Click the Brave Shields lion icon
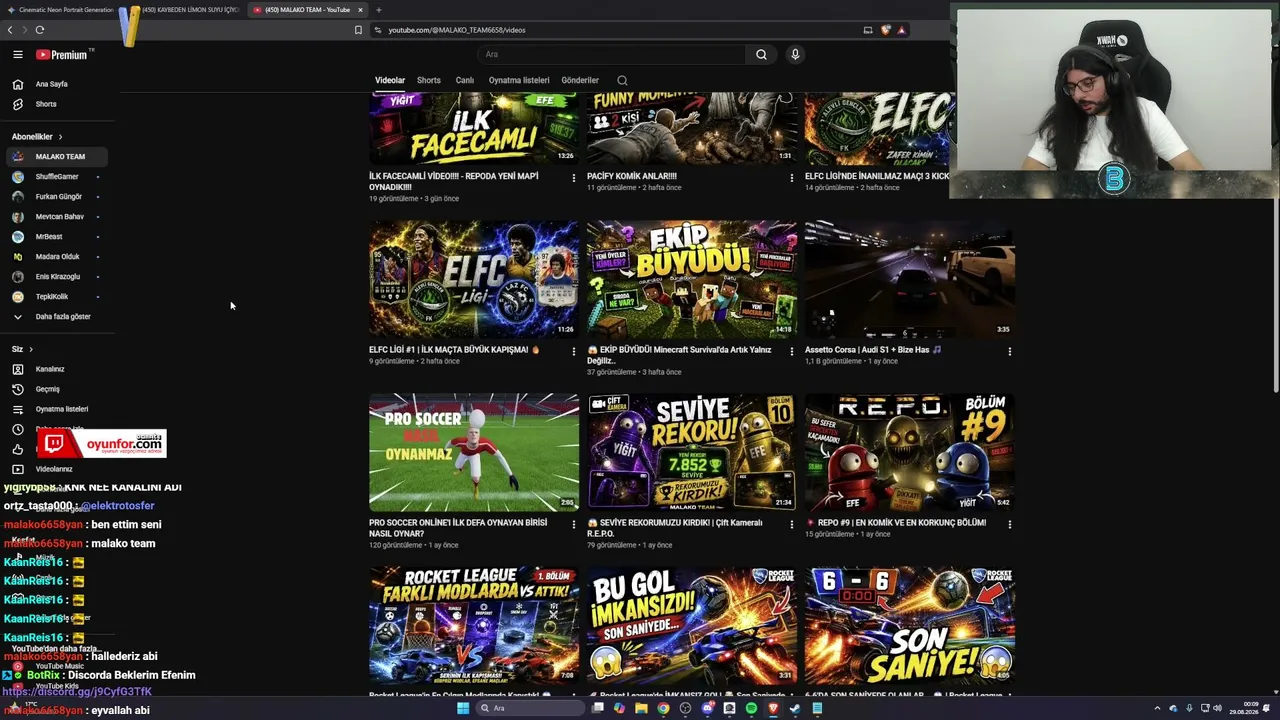Screen dimensions: 1280x720 [x=885, y=30]
